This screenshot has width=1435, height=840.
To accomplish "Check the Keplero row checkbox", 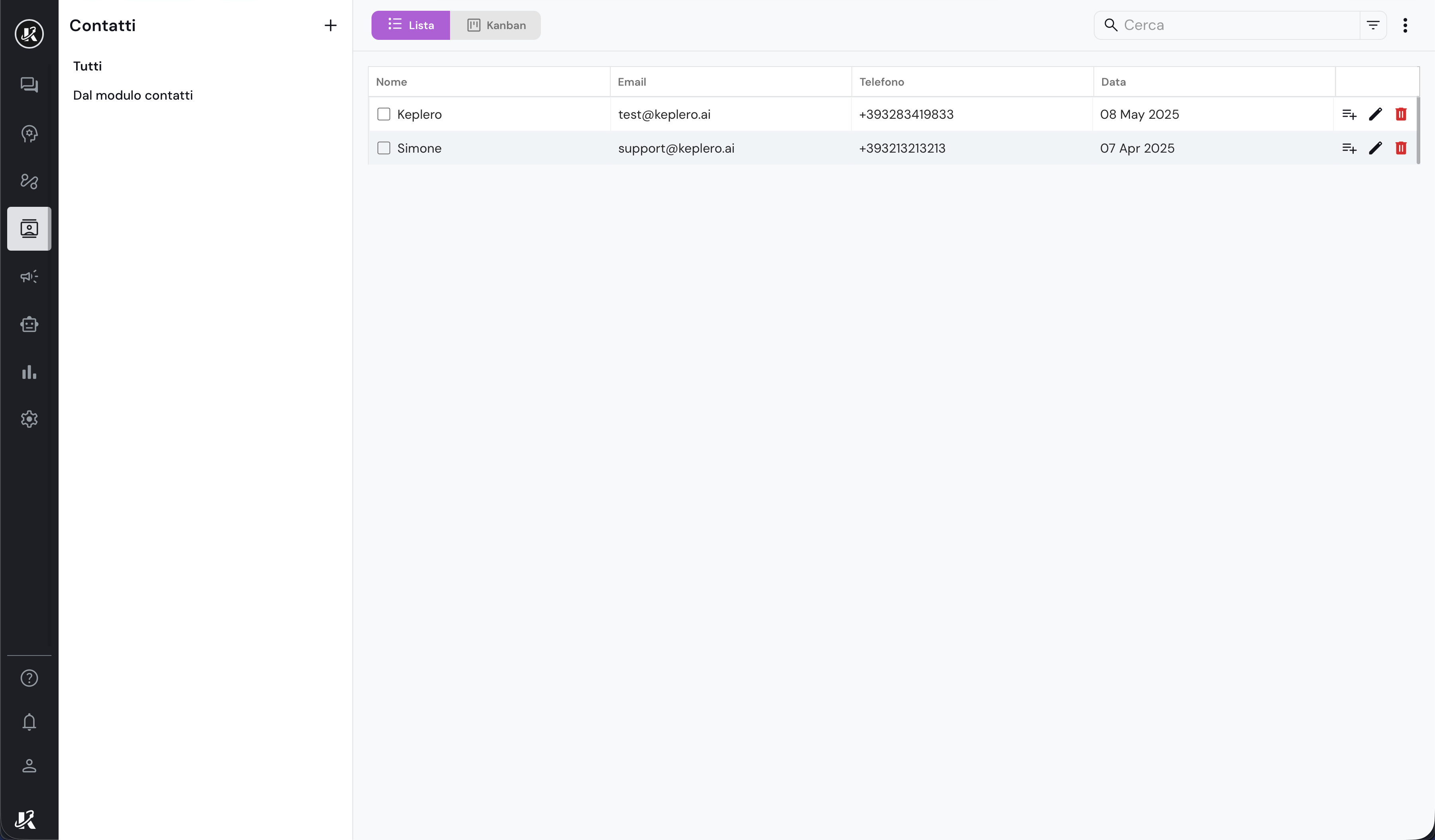I will point(384,114).
